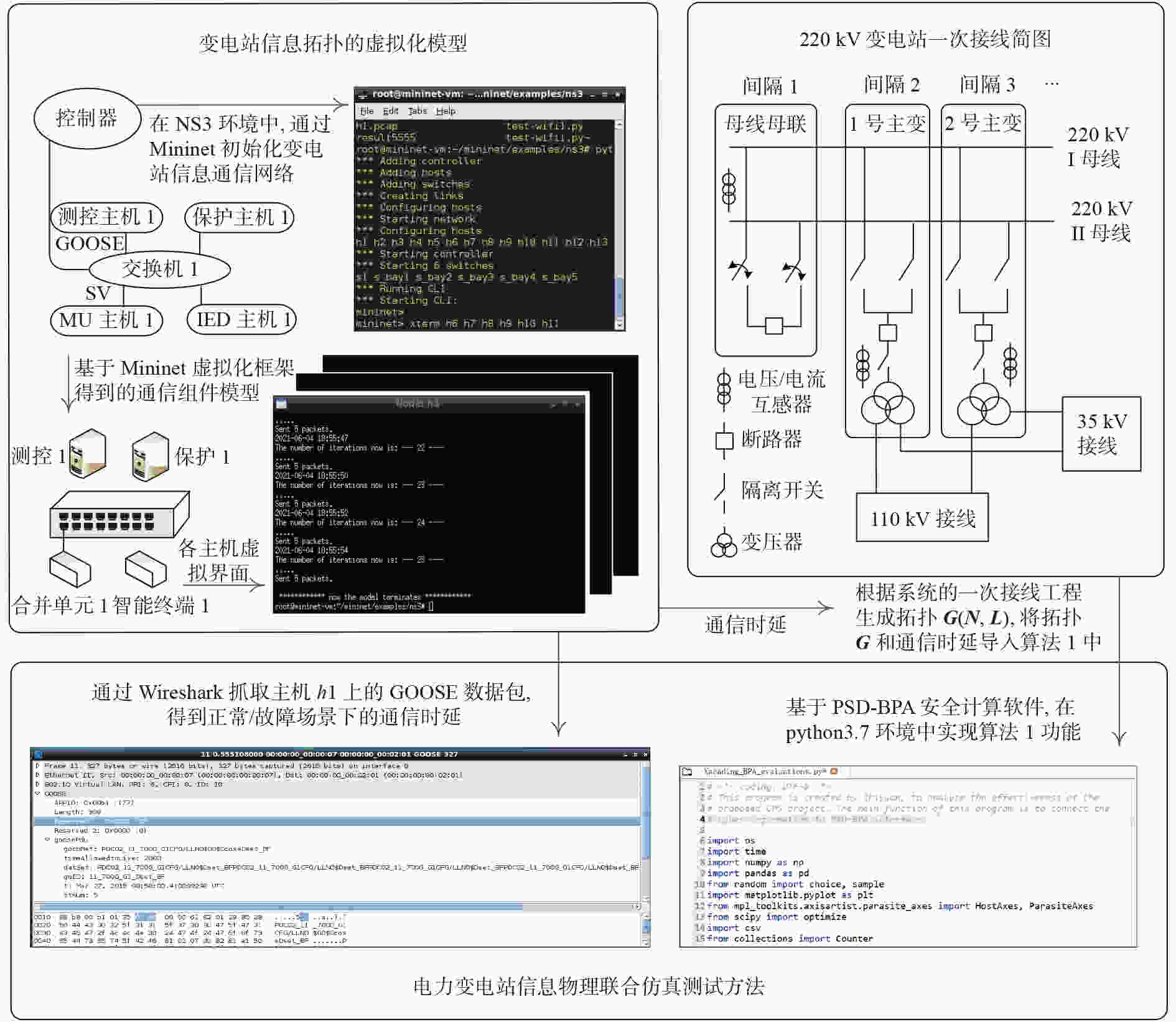Click the 测控 1 server icon
Viewport: 1176px width, 1022px height.
(x=87, y=453)
